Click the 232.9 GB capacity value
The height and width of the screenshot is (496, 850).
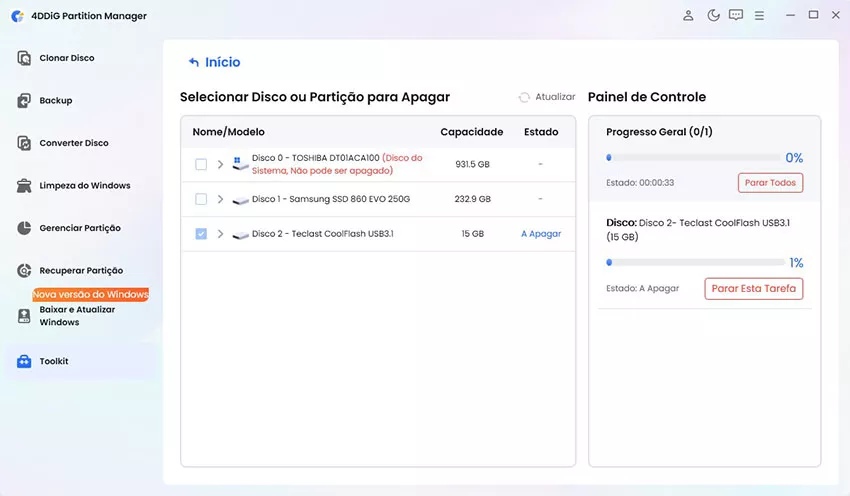[472, 199]
